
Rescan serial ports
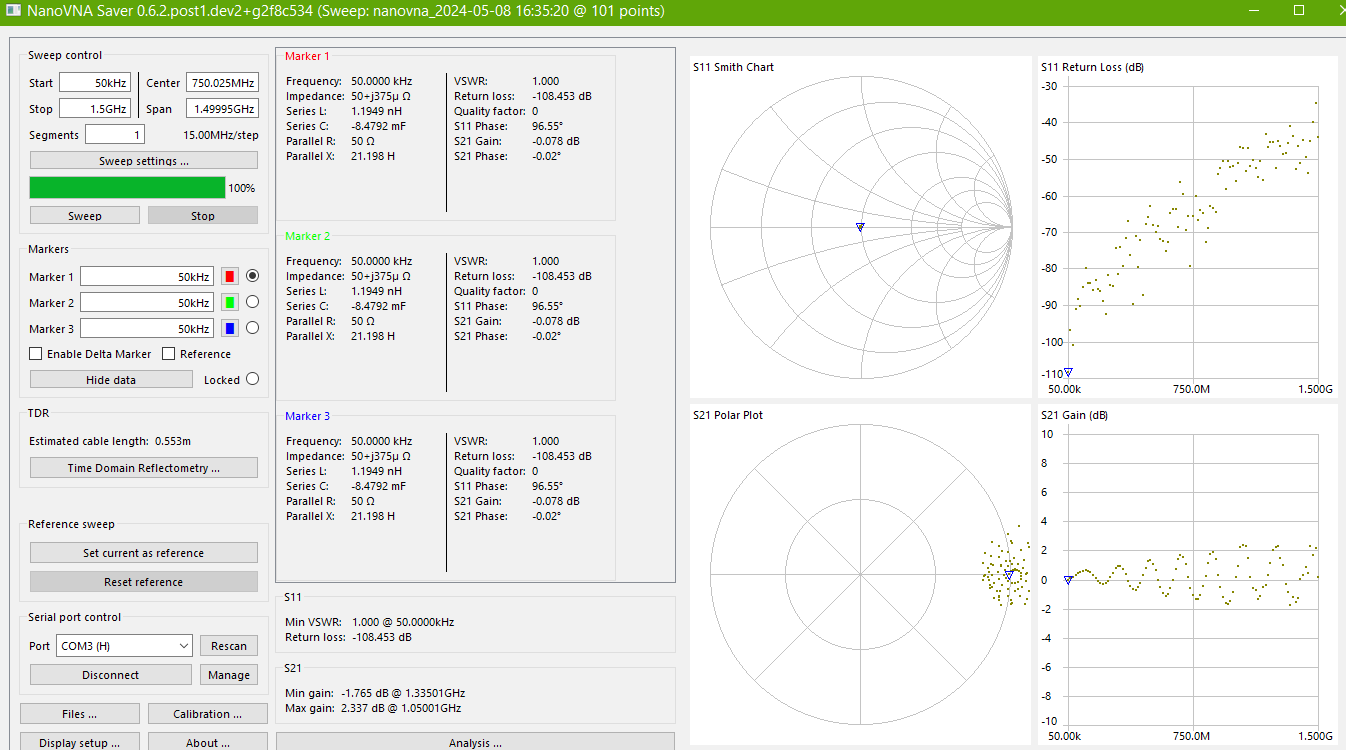click(x=229, y=646)
